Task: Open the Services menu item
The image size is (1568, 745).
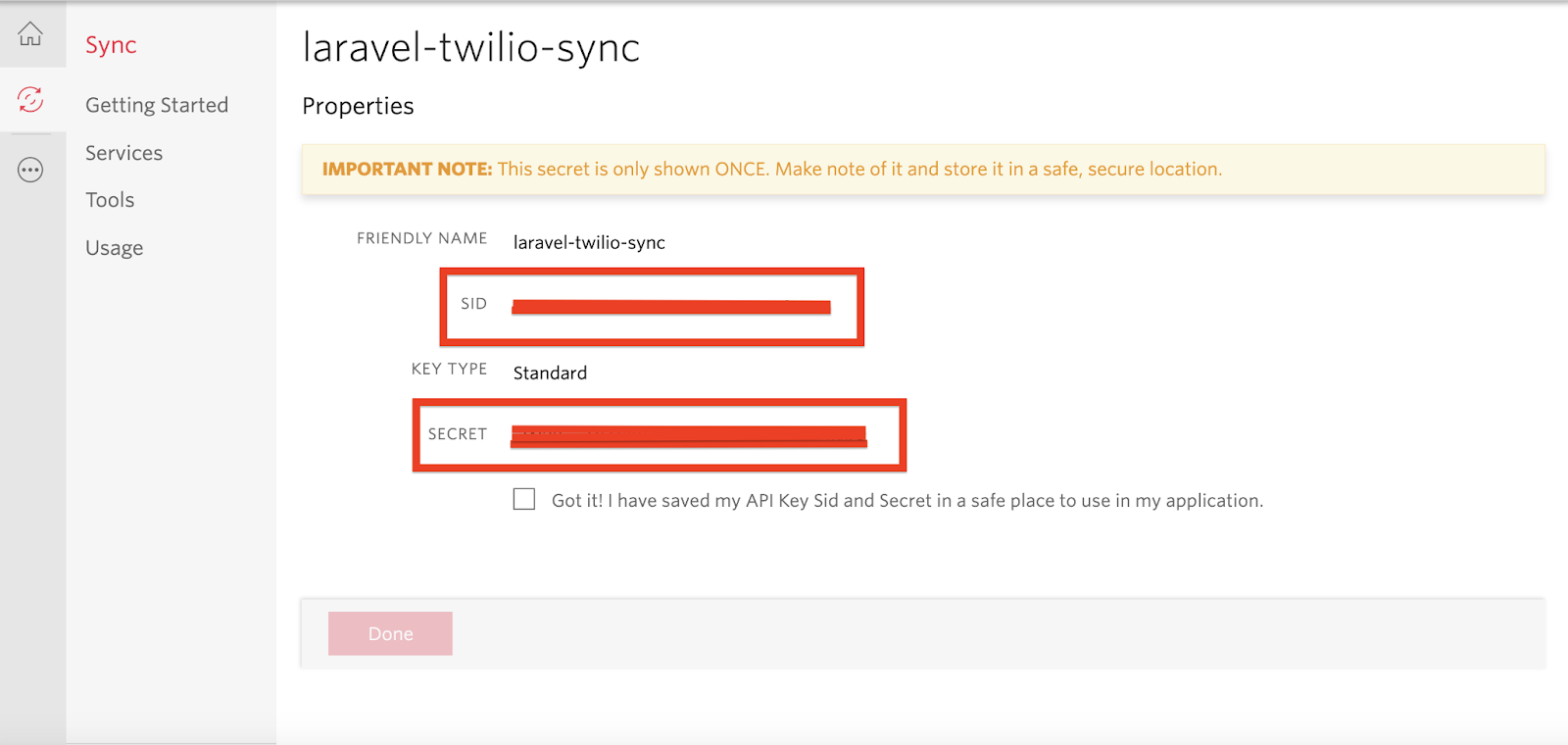Action: [123, 153]
